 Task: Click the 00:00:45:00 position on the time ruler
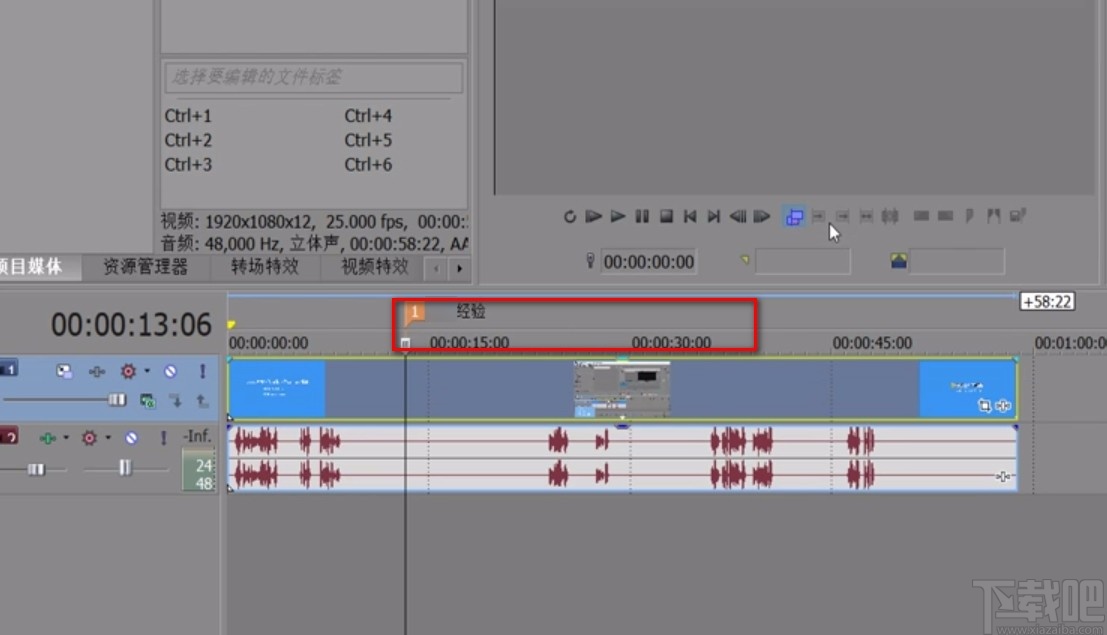tap(872, 343)
